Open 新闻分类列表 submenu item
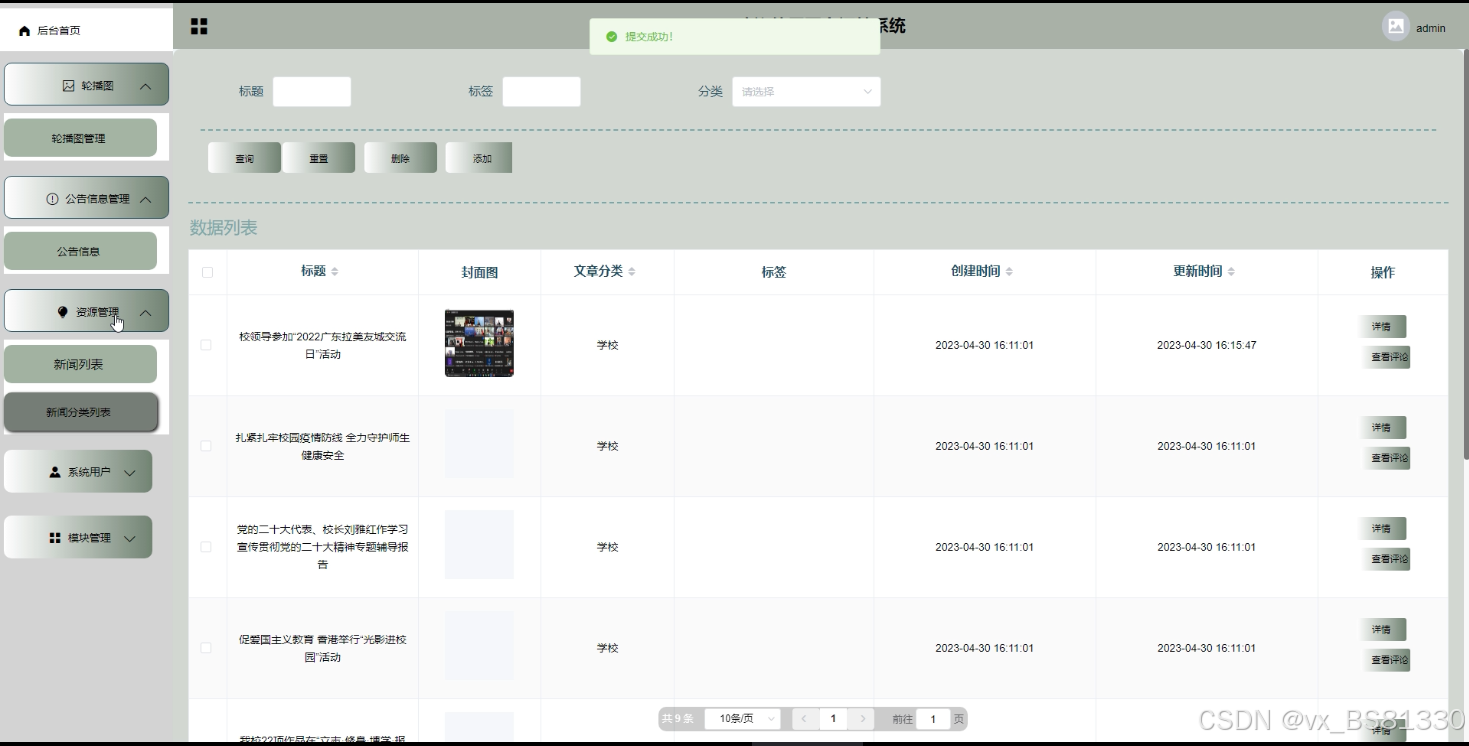The width and height of the screenshot is (1469, 746). click(x=80, y=412)
